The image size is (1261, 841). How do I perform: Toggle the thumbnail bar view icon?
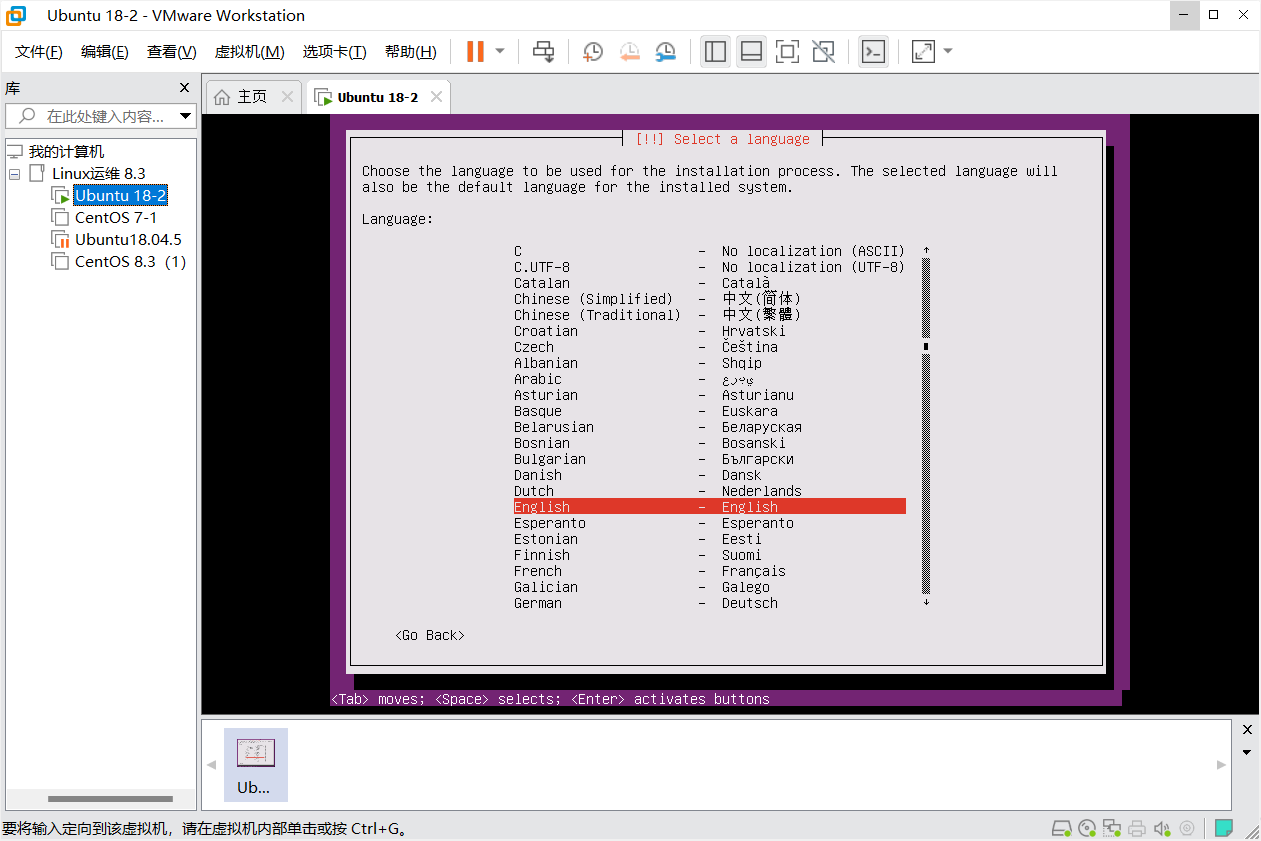coord(751,52)
